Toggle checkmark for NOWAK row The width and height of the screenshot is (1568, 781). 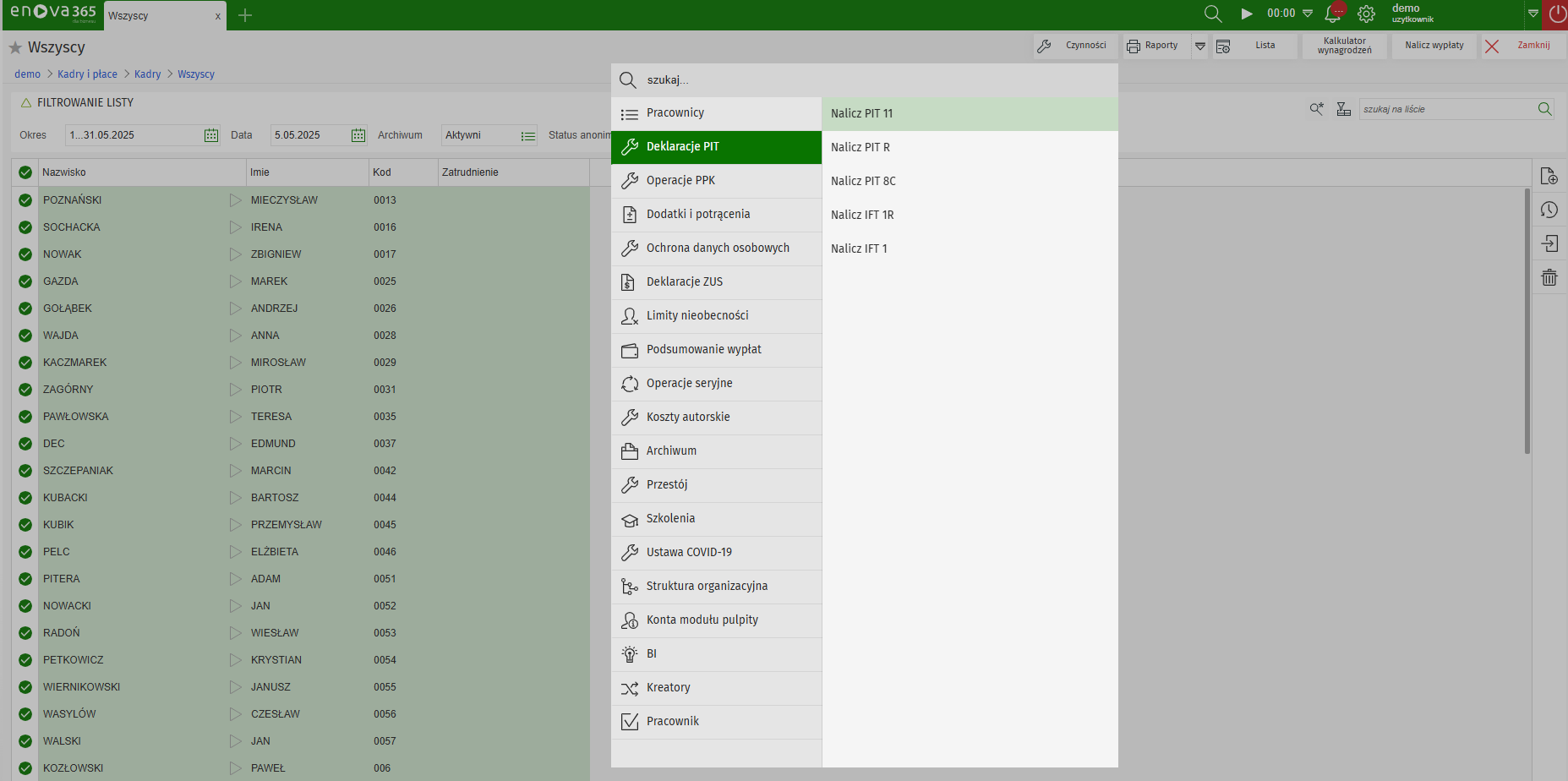pyautogui.click(x=25, y=254)
